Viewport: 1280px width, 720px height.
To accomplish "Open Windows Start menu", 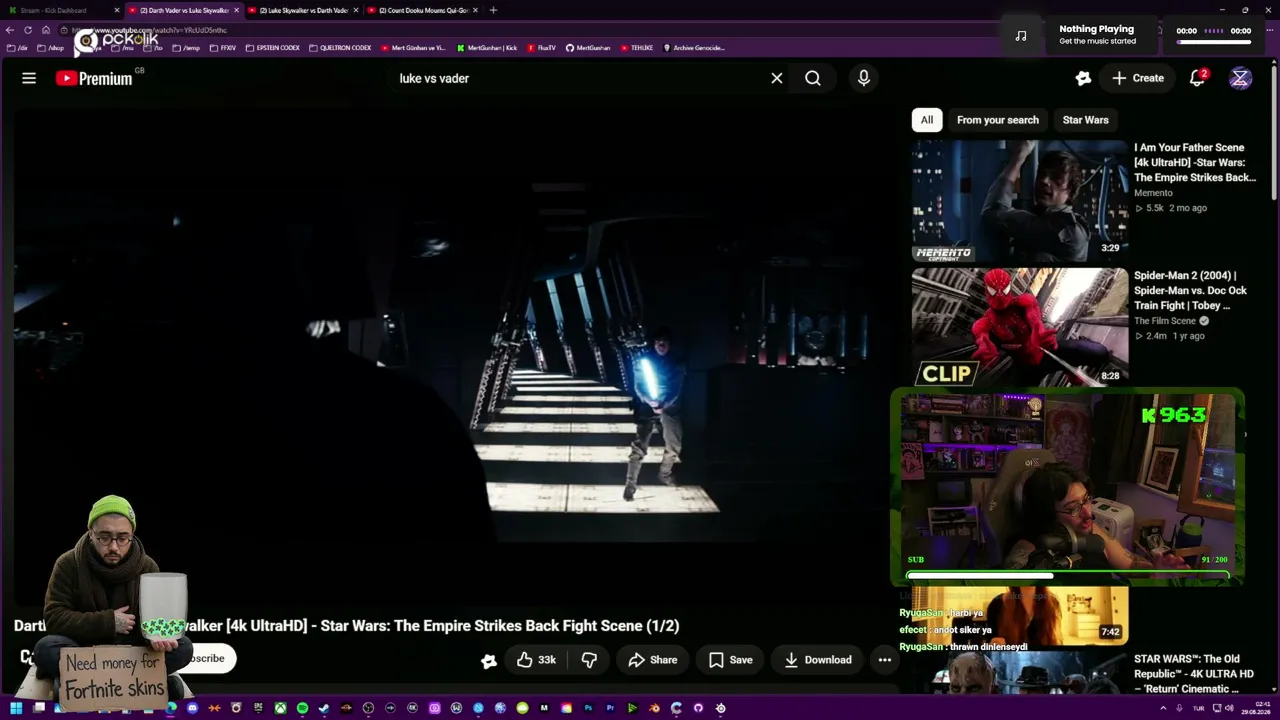I will 16,708.
